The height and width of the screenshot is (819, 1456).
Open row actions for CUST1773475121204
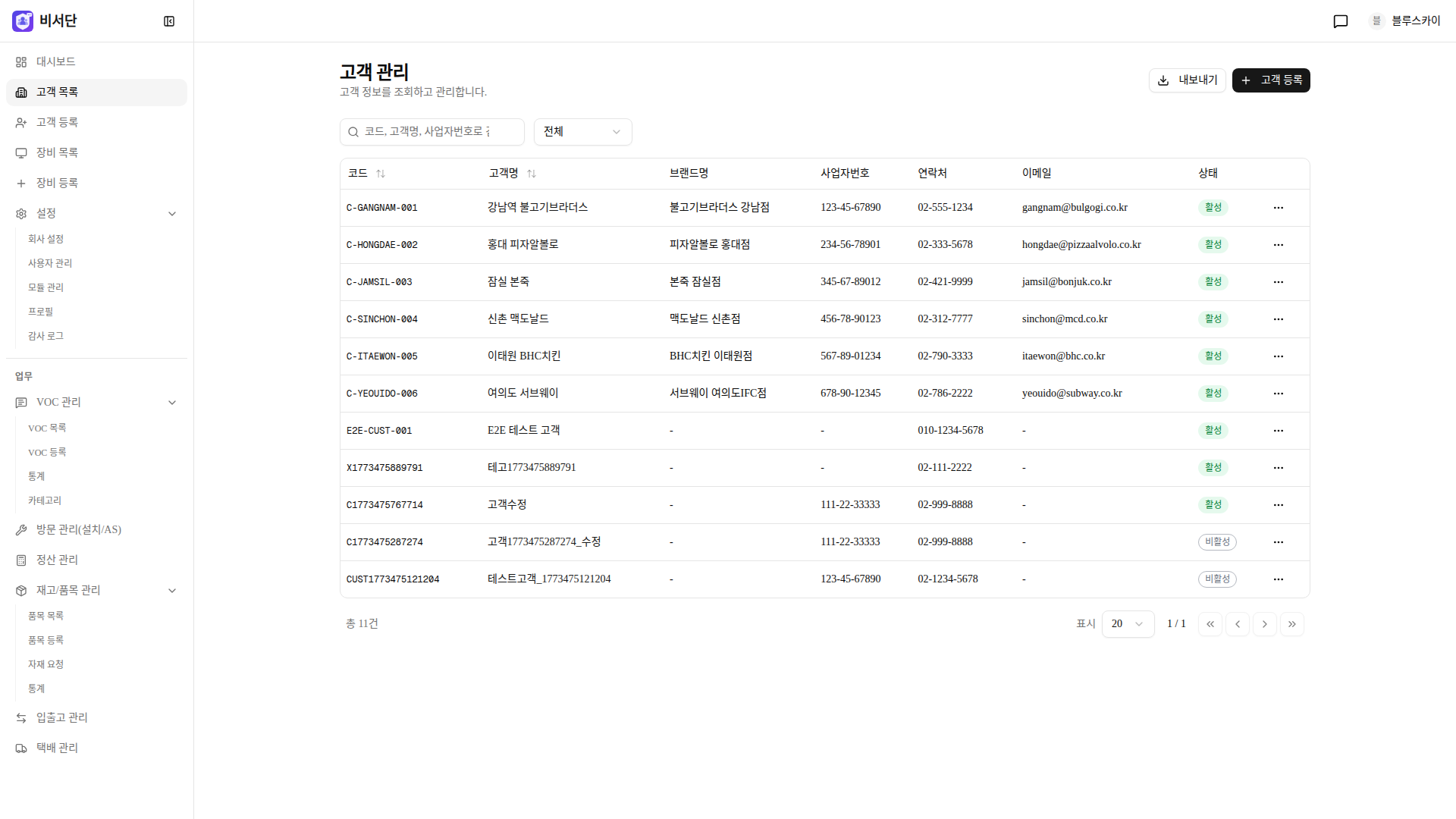click(1279, 579)
